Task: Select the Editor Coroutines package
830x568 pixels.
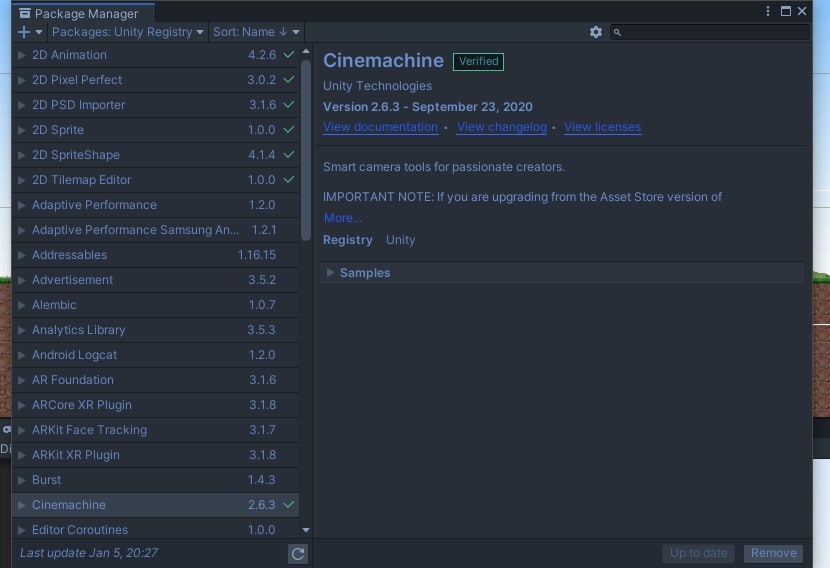Action: tap(156, 529)
